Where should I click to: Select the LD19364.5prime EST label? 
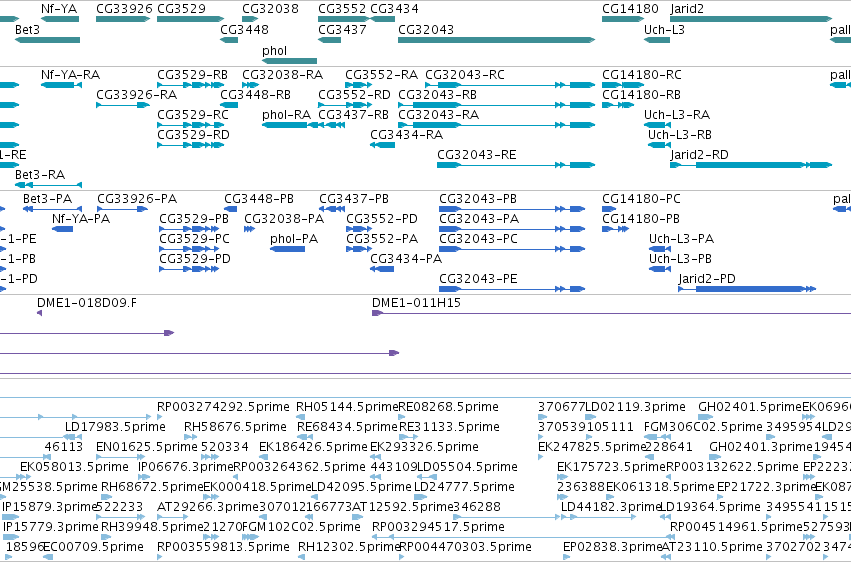pyautogui.click(x=710, y=507)
